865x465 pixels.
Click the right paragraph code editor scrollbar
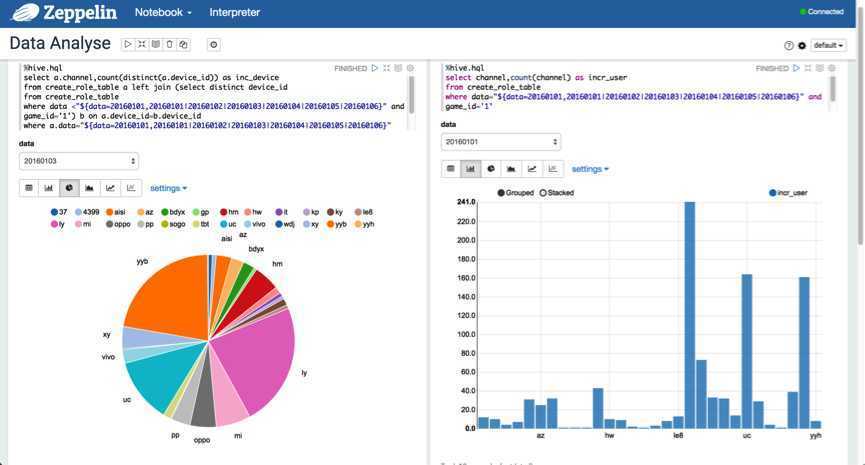[x=832, y=89]
